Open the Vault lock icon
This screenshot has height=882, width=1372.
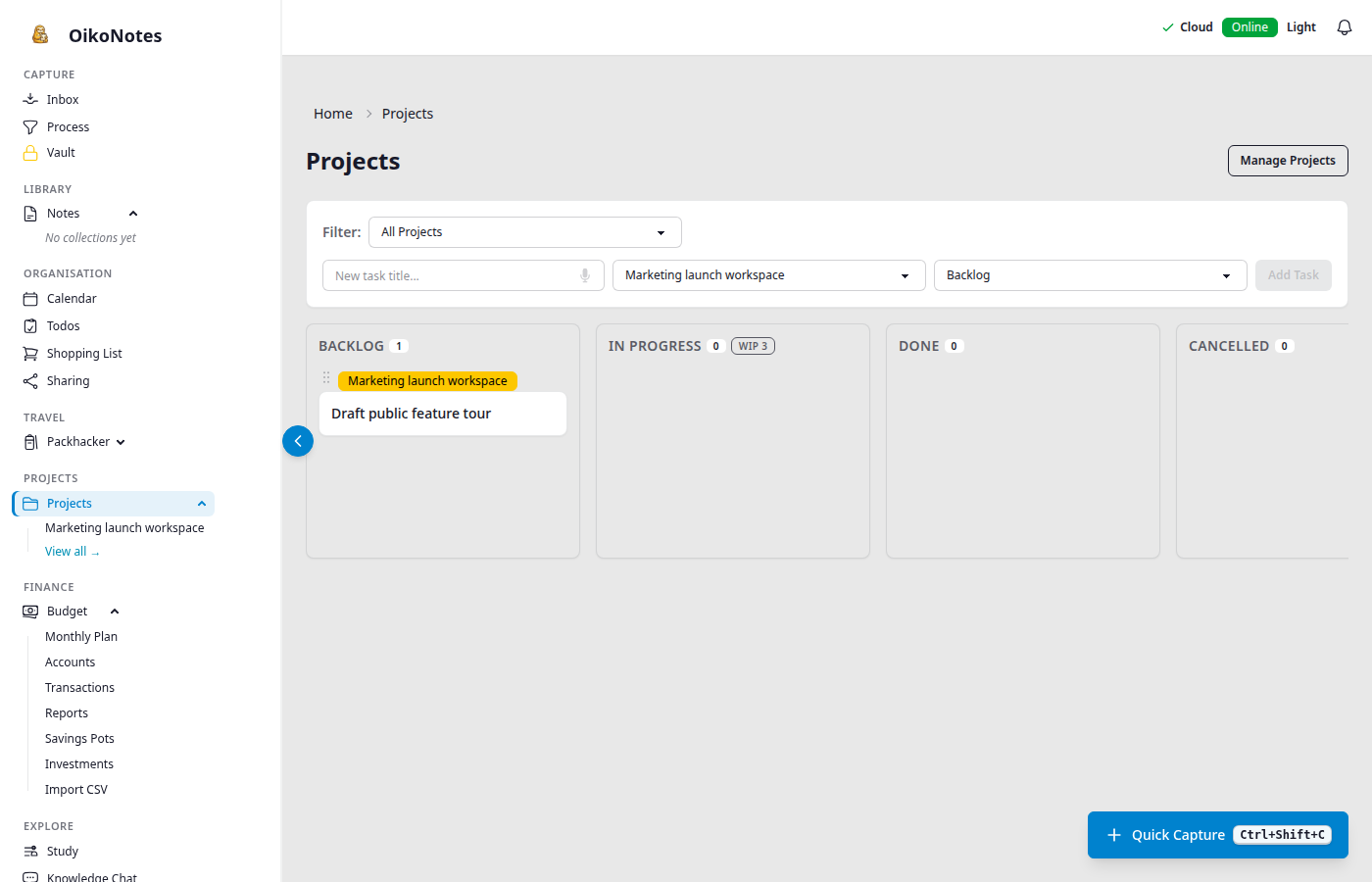pyautogui.click(x=30, y=153)
